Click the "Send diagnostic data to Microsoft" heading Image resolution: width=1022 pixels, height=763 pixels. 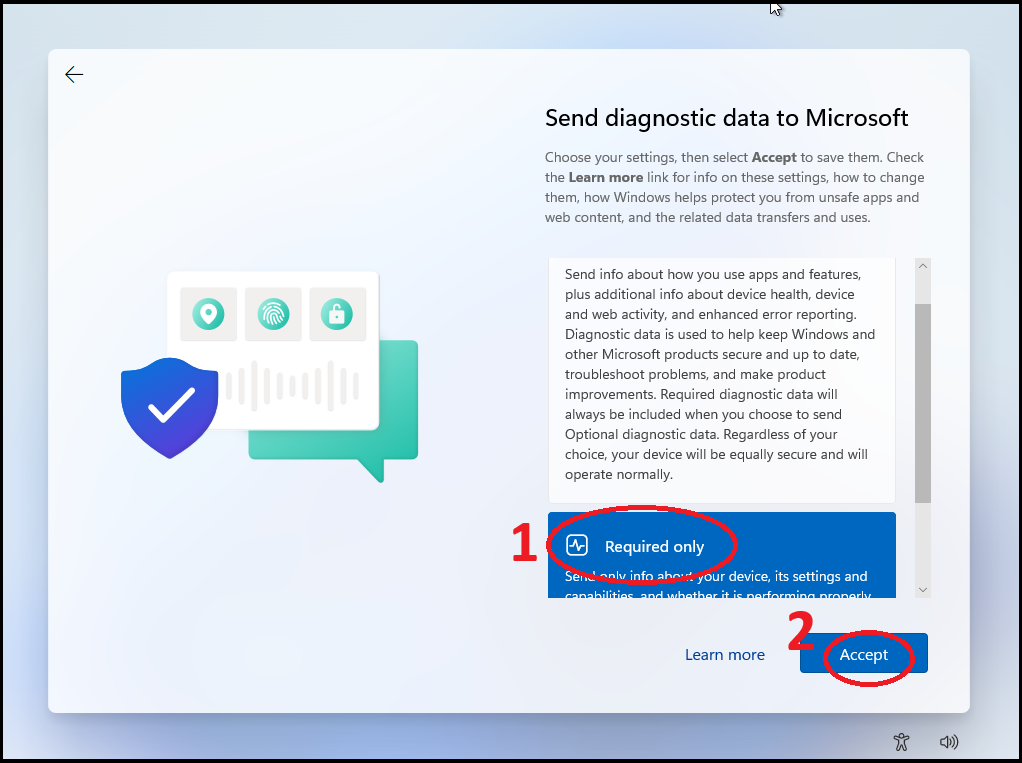click(x=726, y=118)
